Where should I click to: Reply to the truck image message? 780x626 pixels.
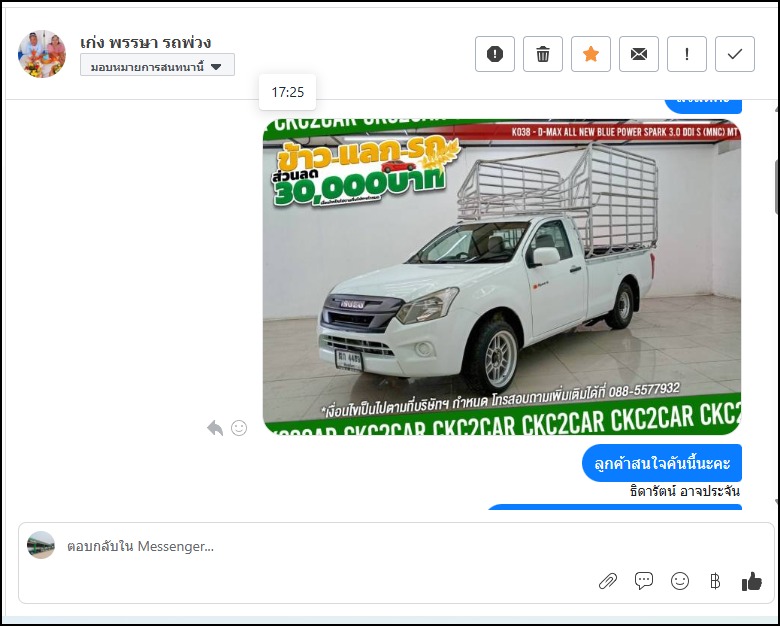click(x=215, y=428)
